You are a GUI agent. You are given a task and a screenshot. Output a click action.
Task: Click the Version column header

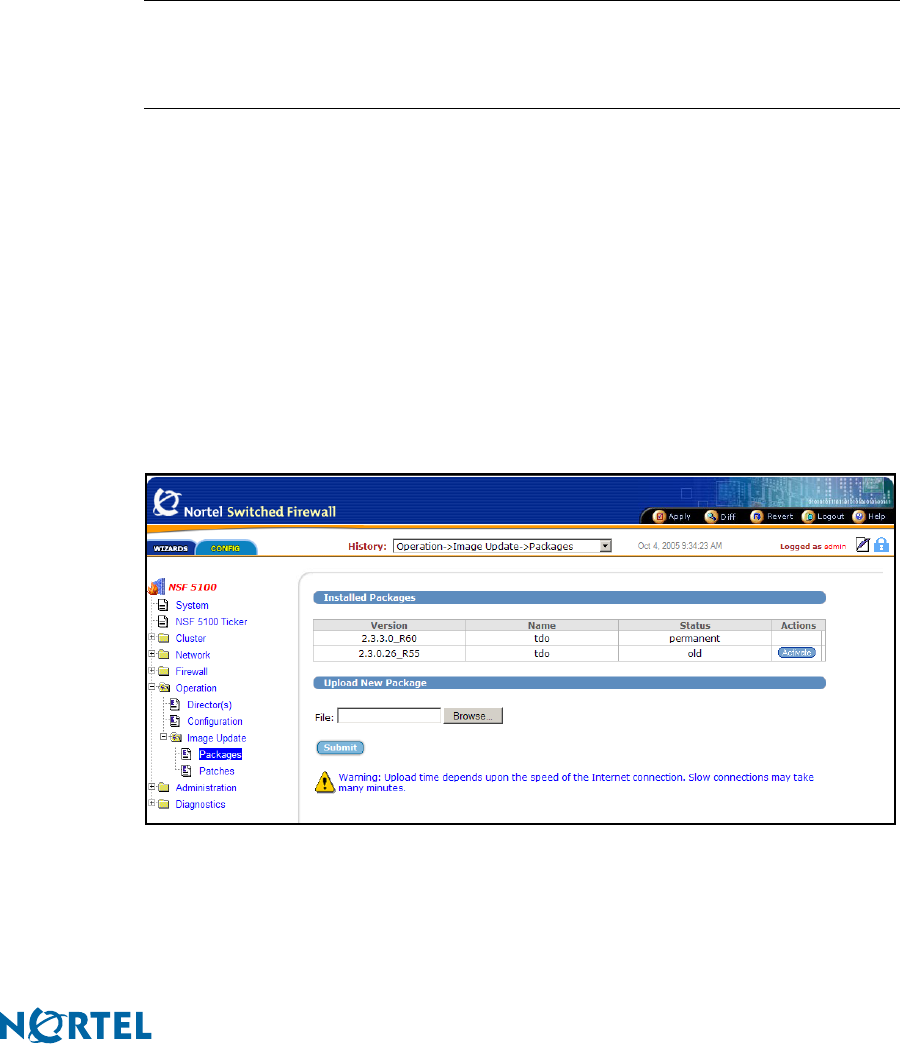tap(389, 625)
